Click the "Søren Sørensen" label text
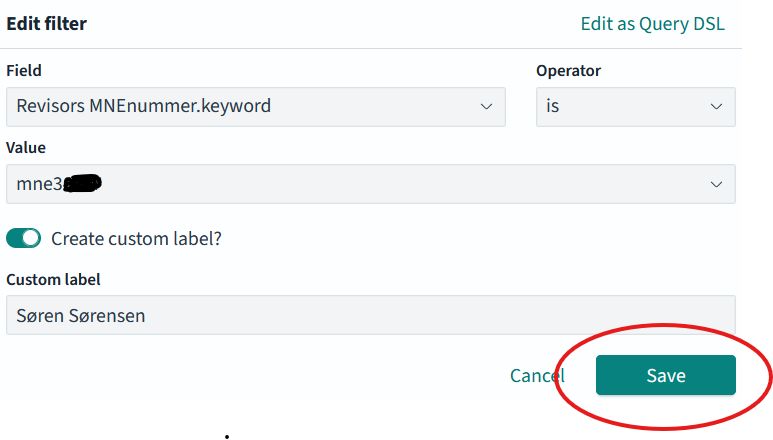This screenshot has height=440, width=773. [x=81, y=315]
